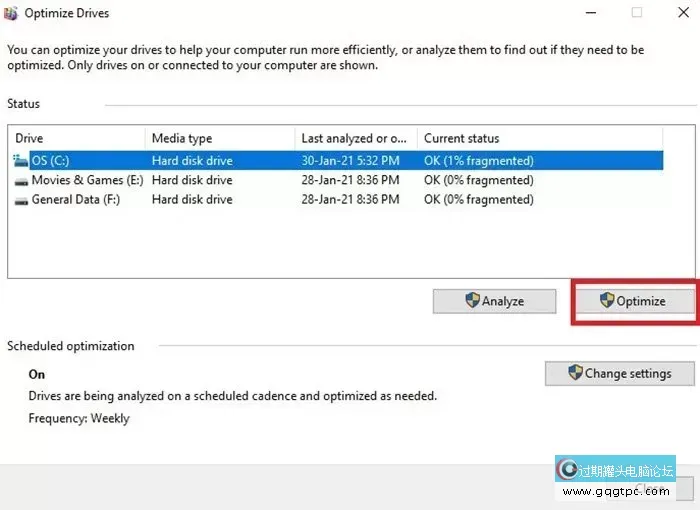Viewport: 700px width, 510px height.
Task: Select the Movies & Games (E:) drive name
Action: coord(88,180)
